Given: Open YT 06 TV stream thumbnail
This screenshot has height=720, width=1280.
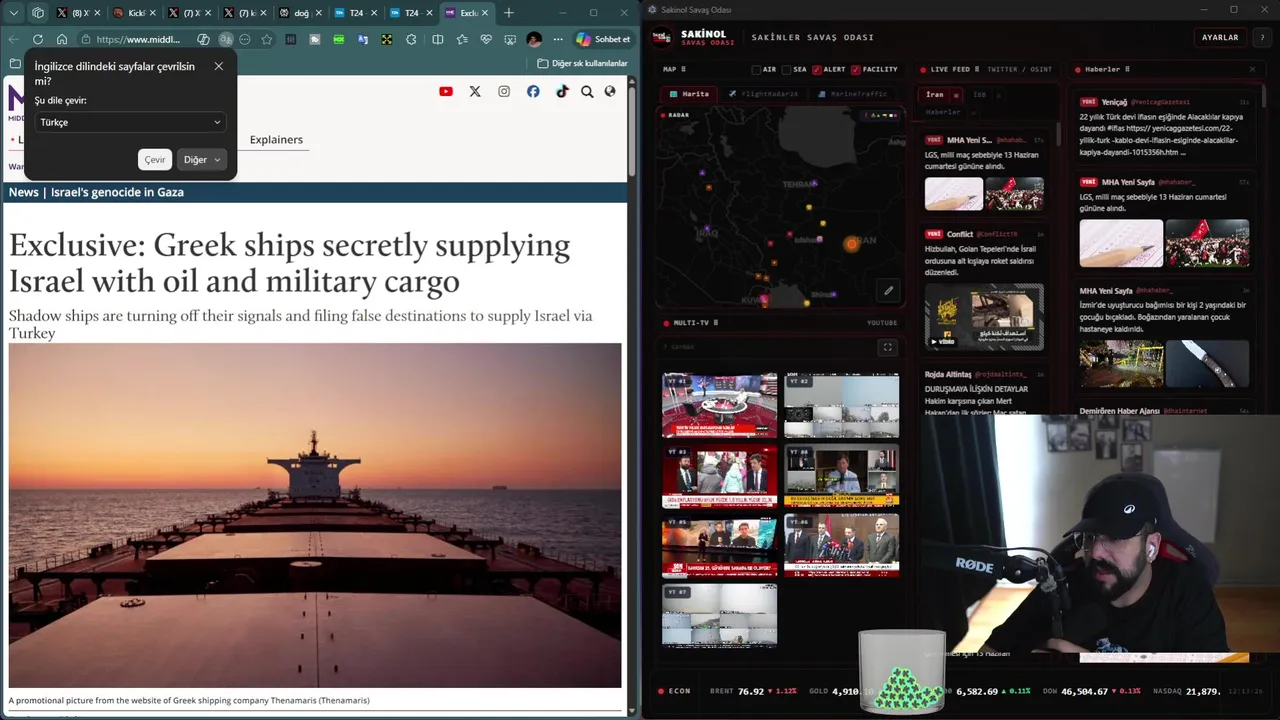Looking at the screenshot, I should pyautogui.click(x=841, y=546).
